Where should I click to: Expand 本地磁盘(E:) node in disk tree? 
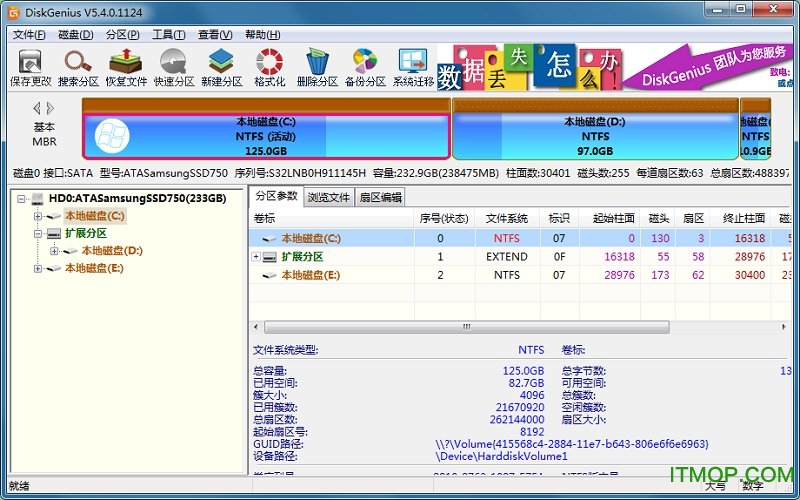(37, 268)
